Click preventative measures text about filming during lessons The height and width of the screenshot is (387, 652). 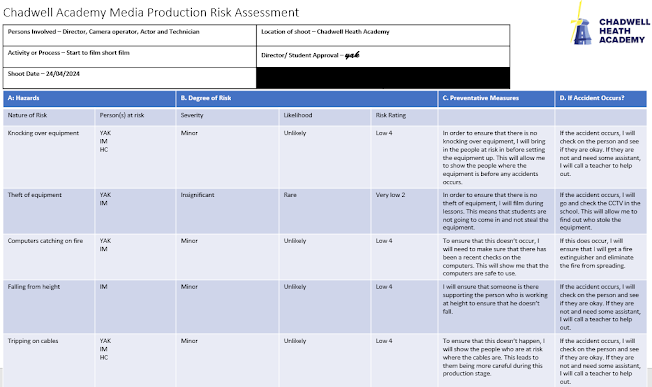tap(495, 211)
